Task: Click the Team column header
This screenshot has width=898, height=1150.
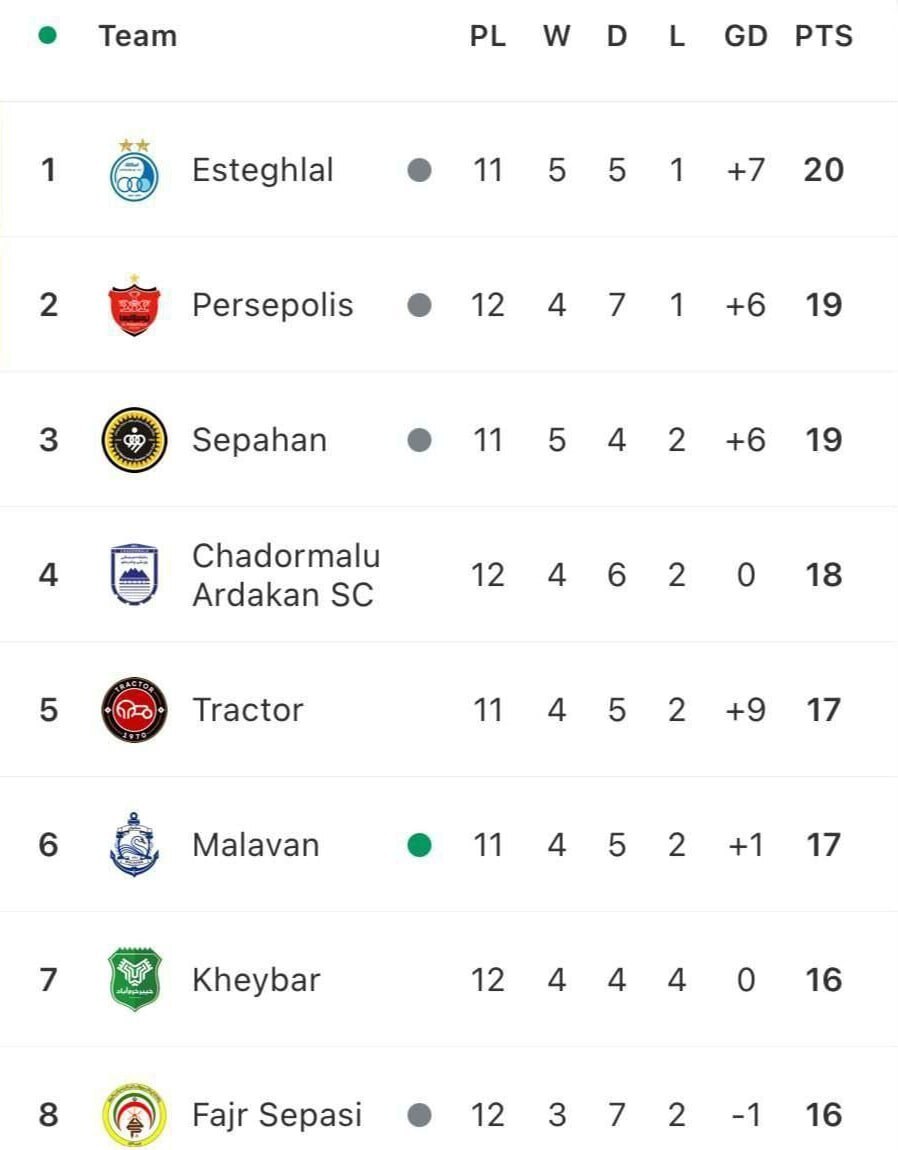Action: tap(137, 36)
